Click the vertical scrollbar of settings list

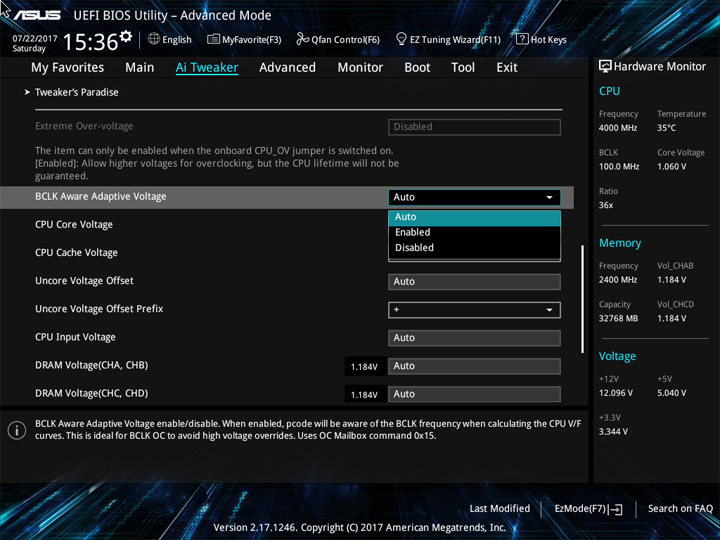coord(583,299)
